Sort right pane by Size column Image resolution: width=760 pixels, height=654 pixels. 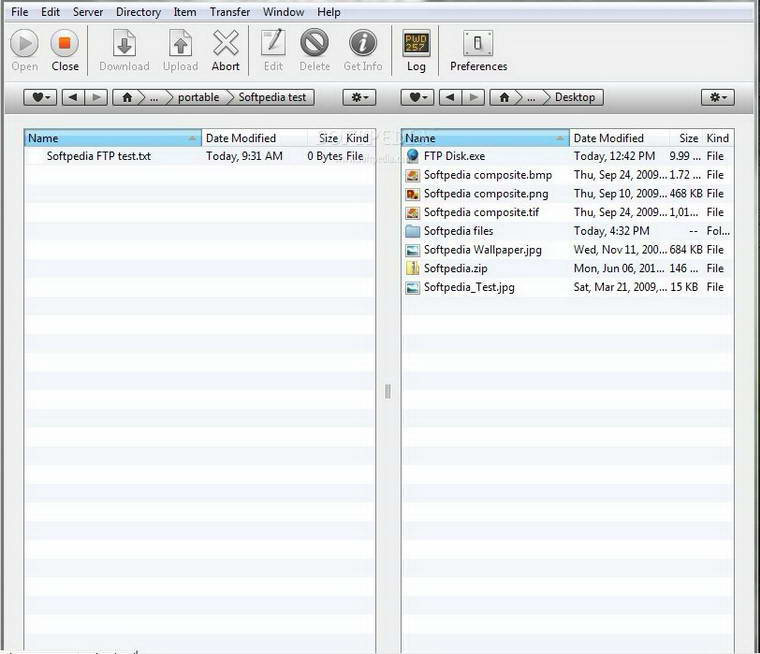click(x=686, y=138)
